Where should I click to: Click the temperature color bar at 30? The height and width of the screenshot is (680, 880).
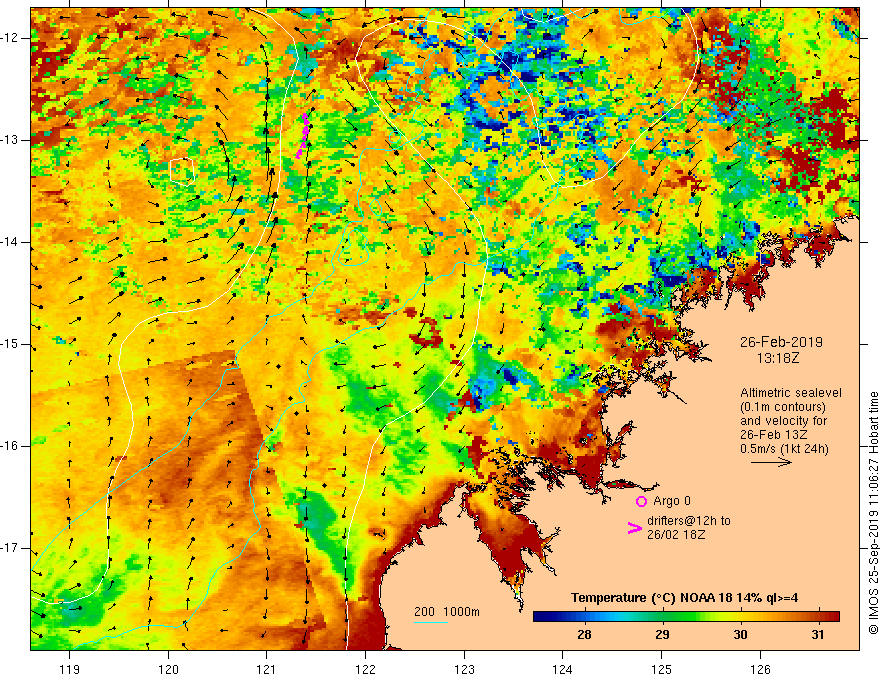[x=740, y=616]
